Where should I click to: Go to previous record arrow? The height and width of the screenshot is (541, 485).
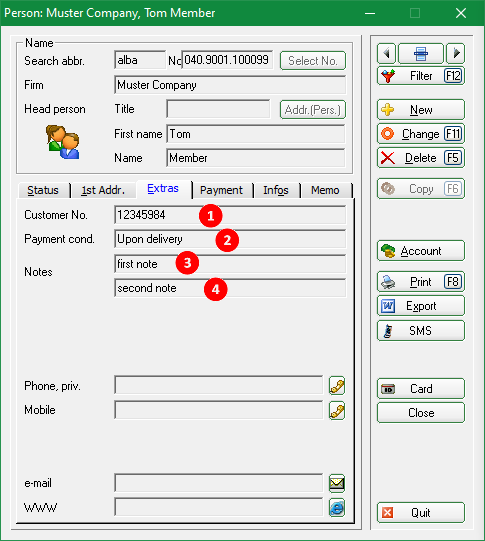pyautogui.click(x=386, y=53)
